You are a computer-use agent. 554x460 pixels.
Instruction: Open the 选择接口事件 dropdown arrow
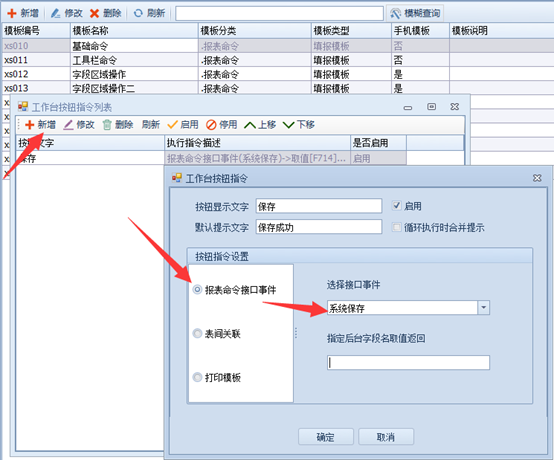[x=483, y=308]
